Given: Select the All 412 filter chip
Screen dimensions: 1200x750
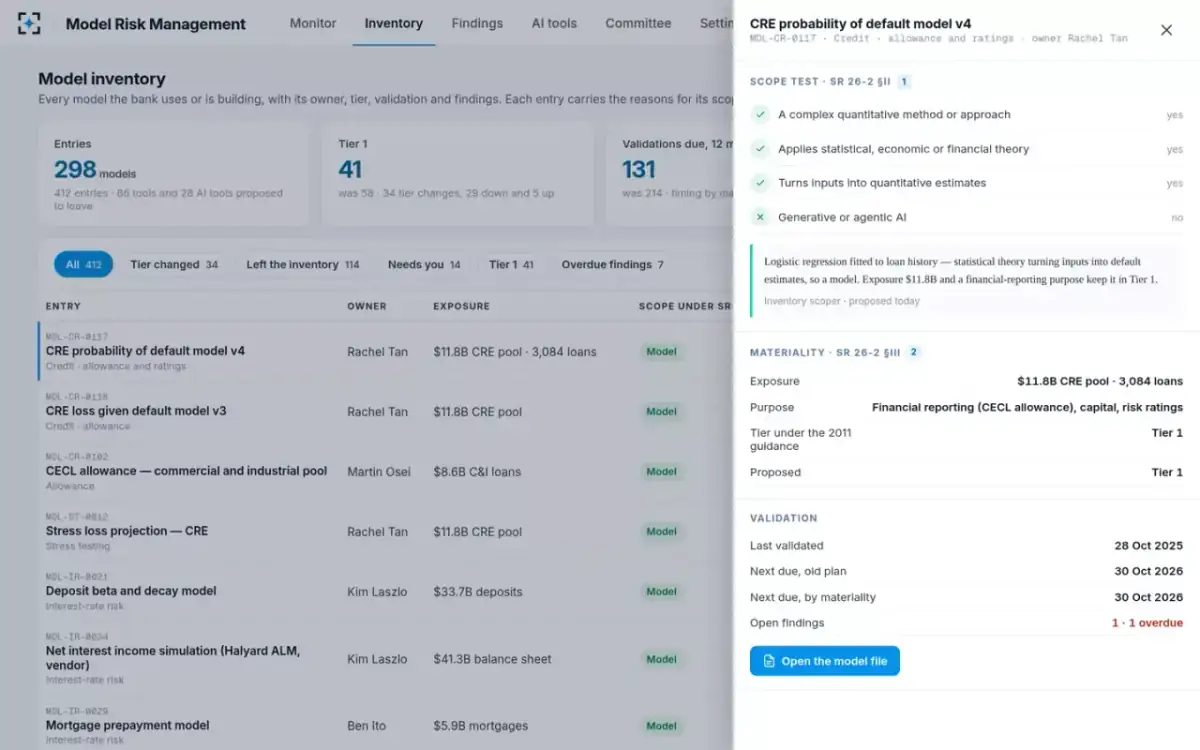Looking at the screenshot, I should click(84, 265).
